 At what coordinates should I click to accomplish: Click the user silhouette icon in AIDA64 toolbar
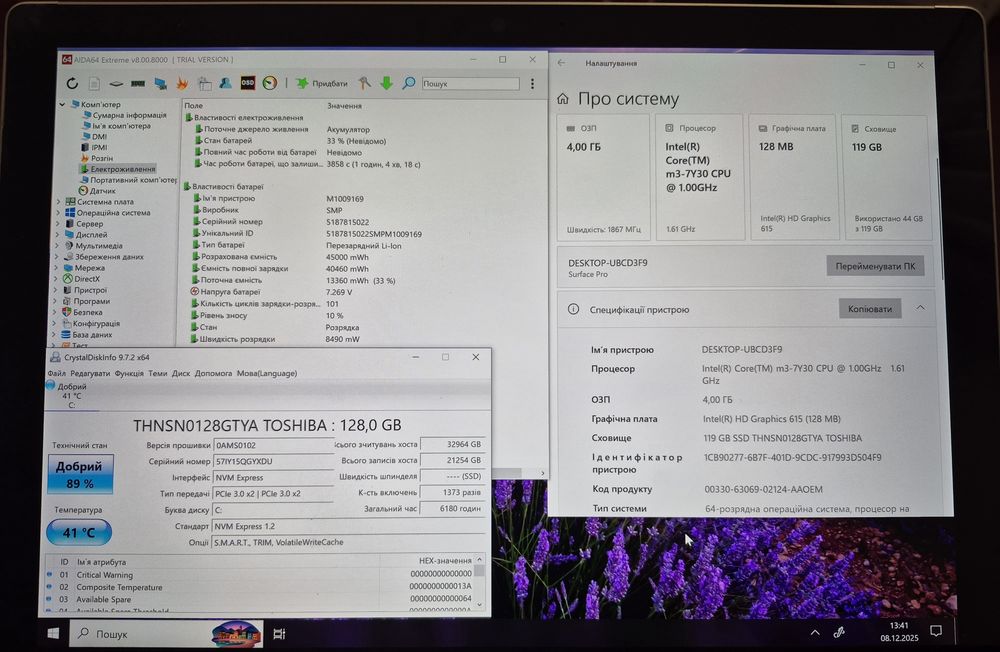225,84
